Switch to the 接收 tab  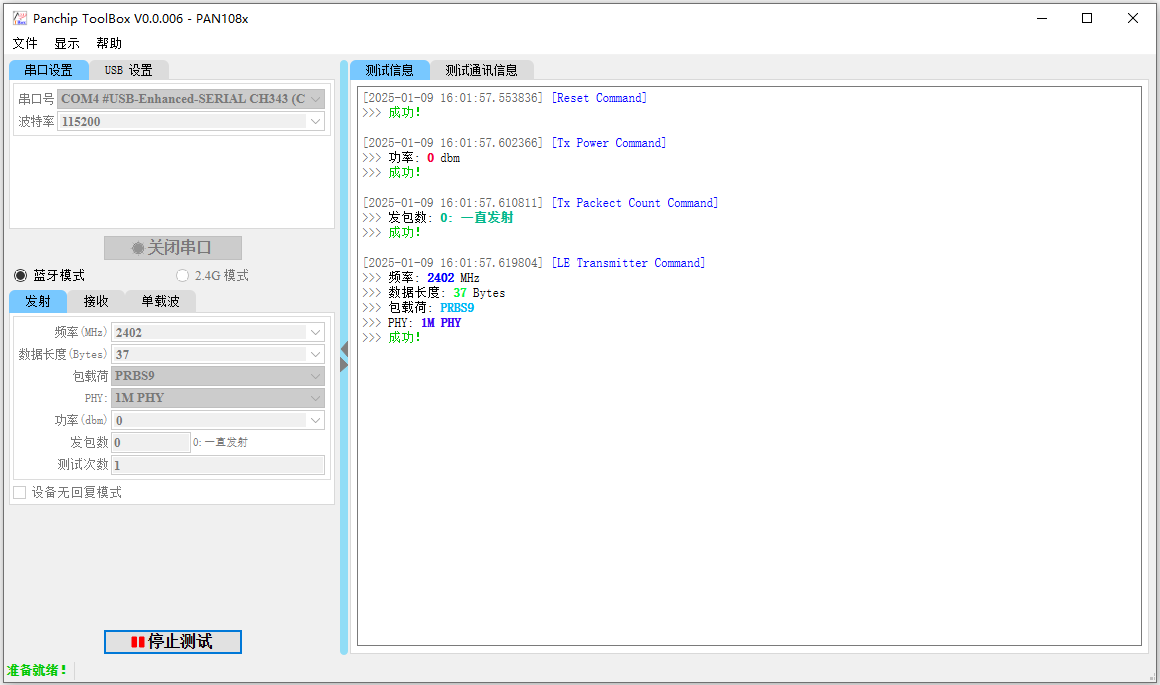pyautogui.click(x=96, y=301)
